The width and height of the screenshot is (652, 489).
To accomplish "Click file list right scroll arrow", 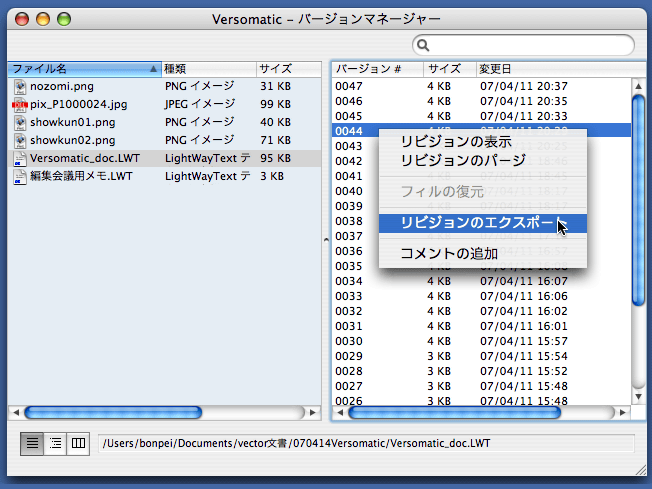I will [x=313, y=412].
